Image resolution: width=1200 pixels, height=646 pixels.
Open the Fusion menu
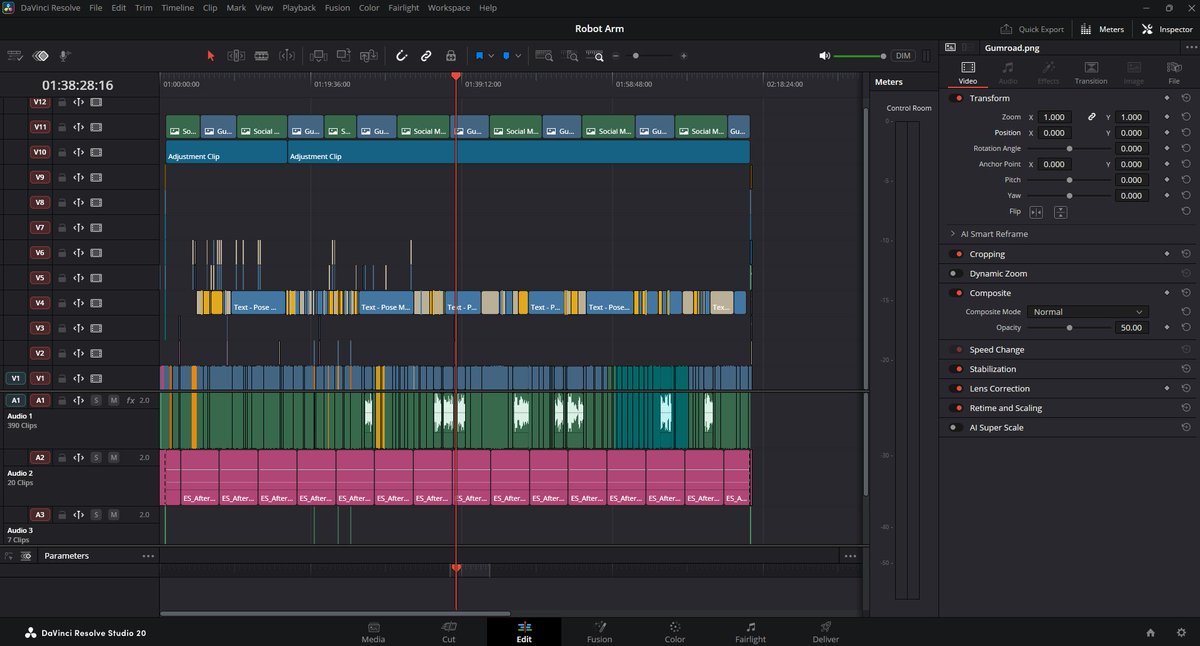pyautogui.click(x=337, y=8)
